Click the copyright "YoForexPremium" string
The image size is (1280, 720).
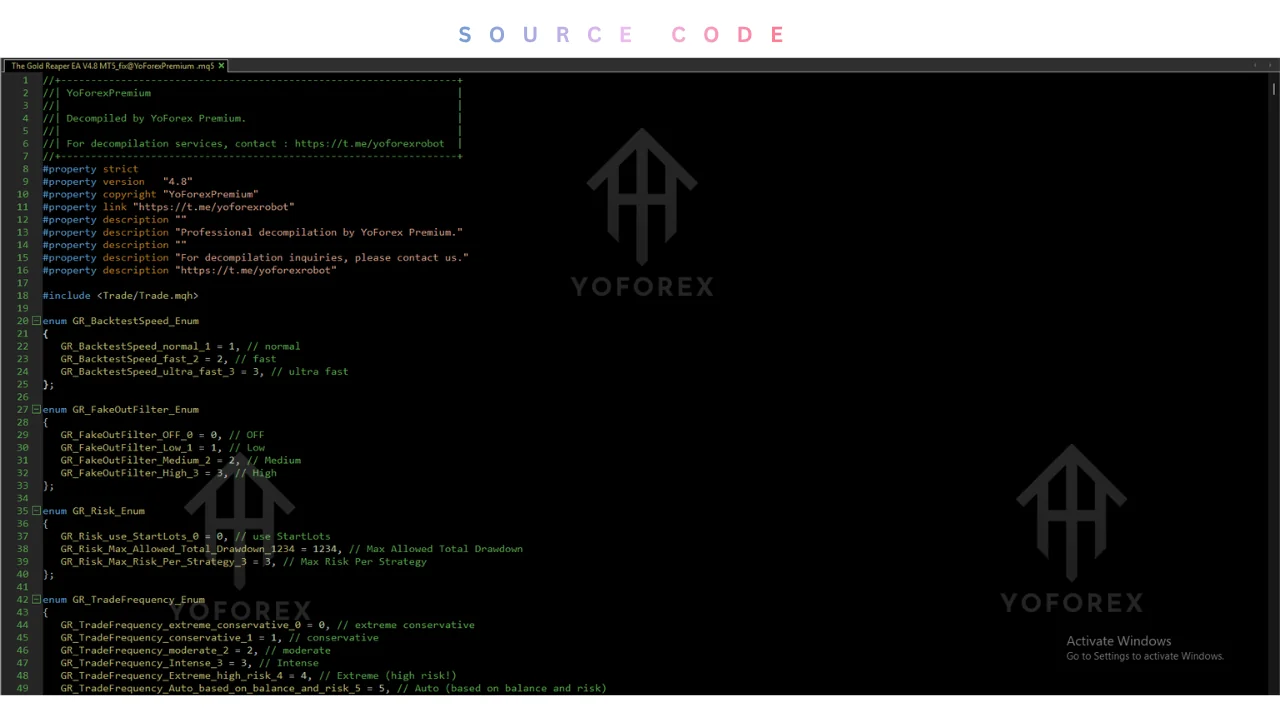pyautogui.click(x=211, y=194)
